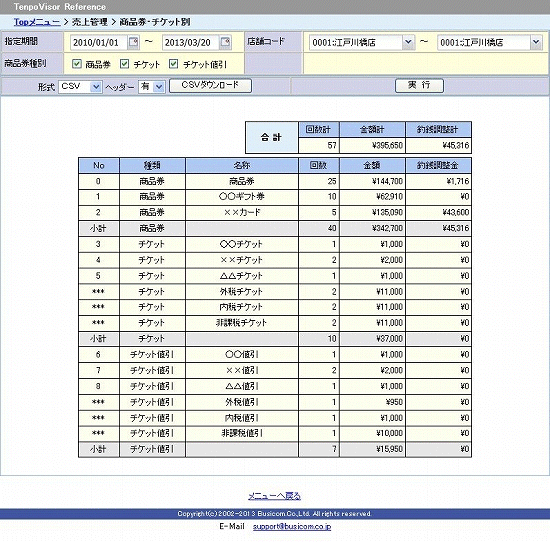Click the 種類 column header

click(x=152, y=165)
